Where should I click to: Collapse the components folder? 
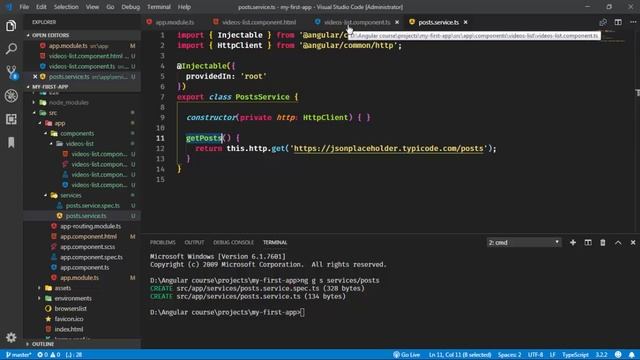(x=77, y=133)
